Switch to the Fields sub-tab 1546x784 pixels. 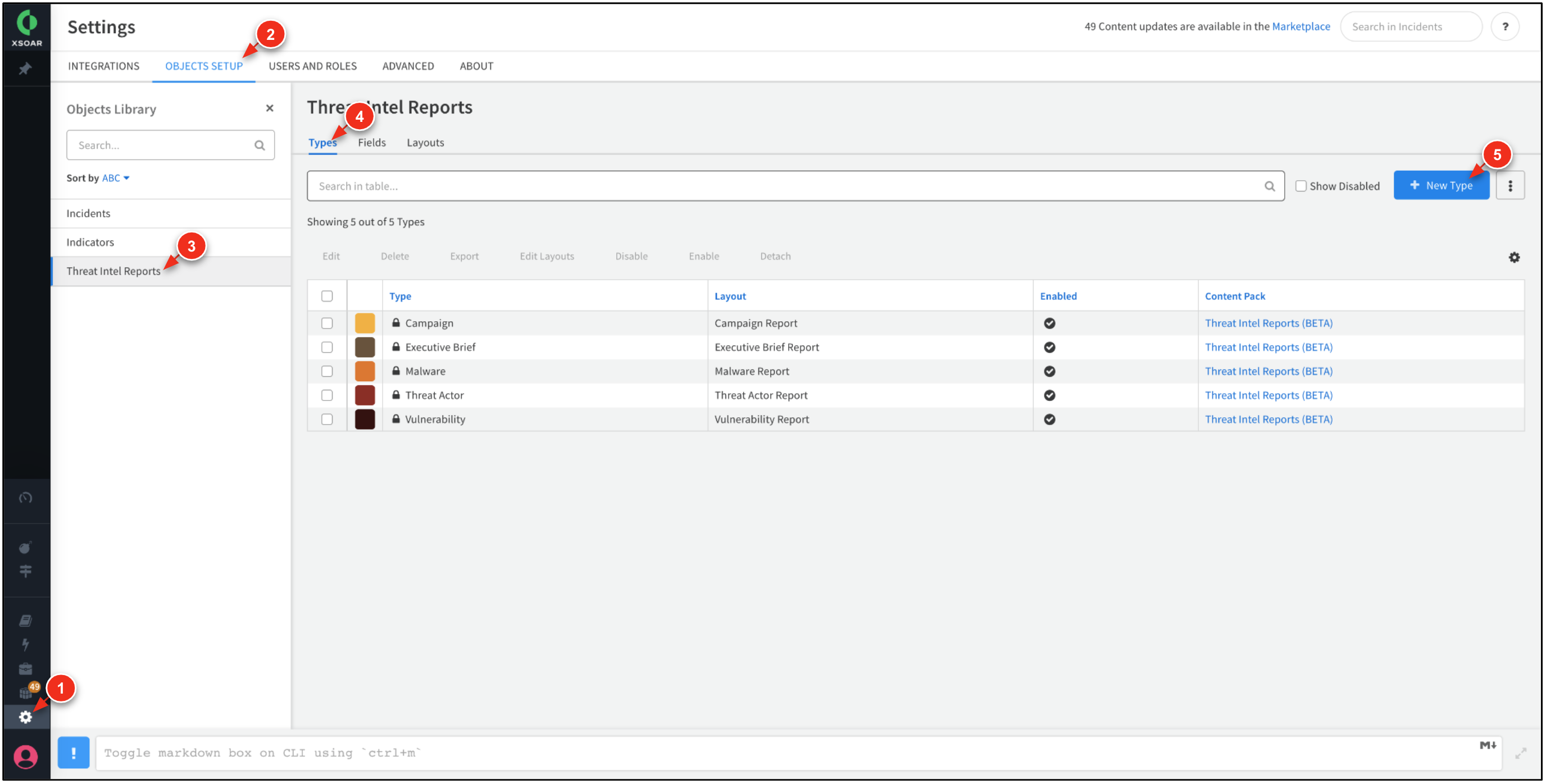pyautogui.click(x=371, y=143)
